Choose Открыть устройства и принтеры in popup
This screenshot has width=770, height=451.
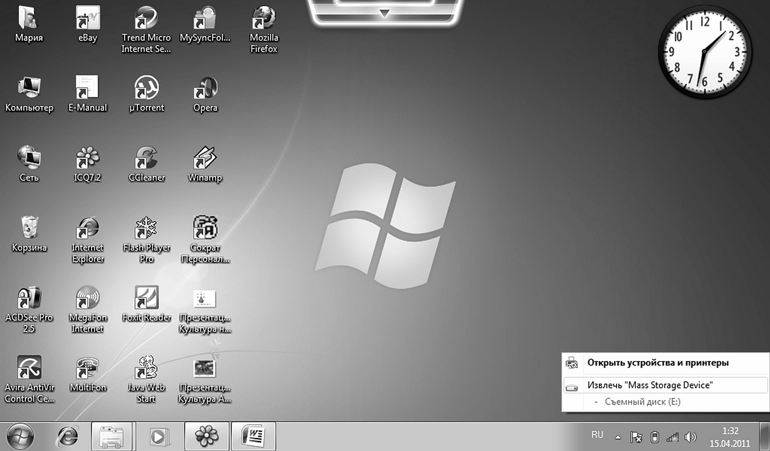[x=657, y=362]
